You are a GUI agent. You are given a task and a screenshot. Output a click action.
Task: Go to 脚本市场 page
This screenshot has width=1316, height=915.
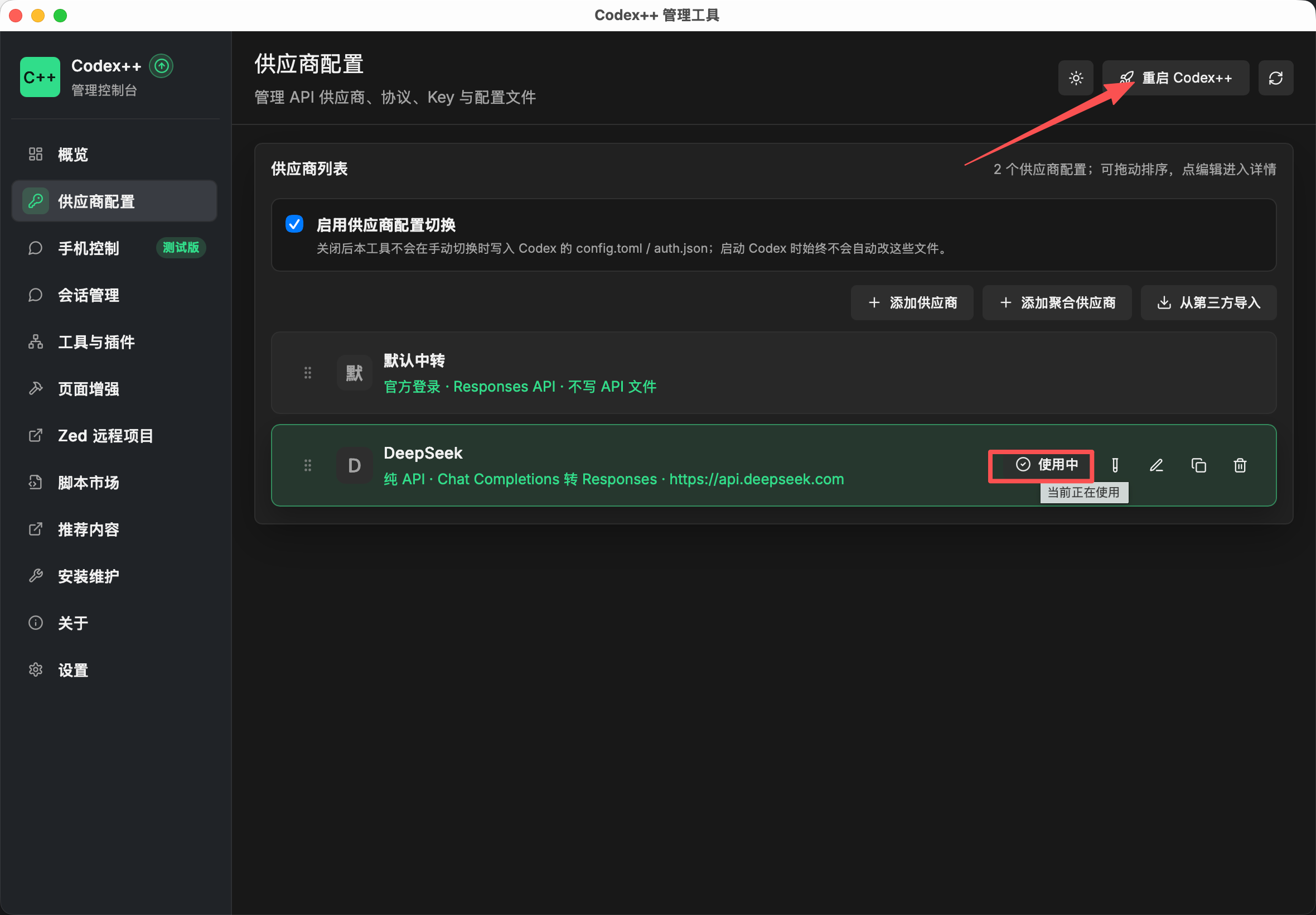(114, 483)
